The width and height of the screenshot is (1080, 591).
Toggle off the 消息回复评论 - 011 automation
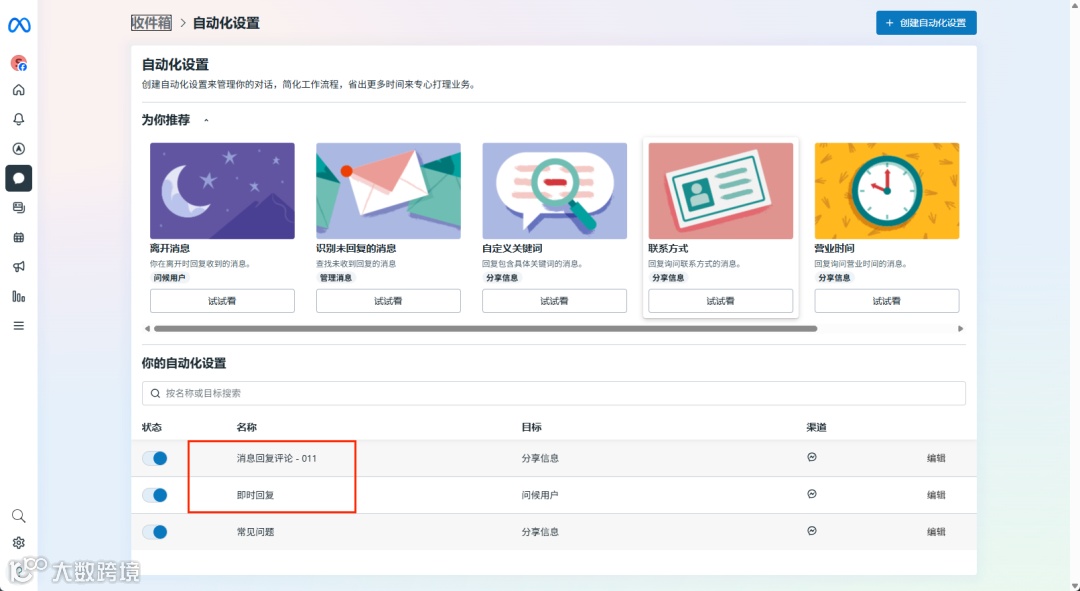pos(154,458)
